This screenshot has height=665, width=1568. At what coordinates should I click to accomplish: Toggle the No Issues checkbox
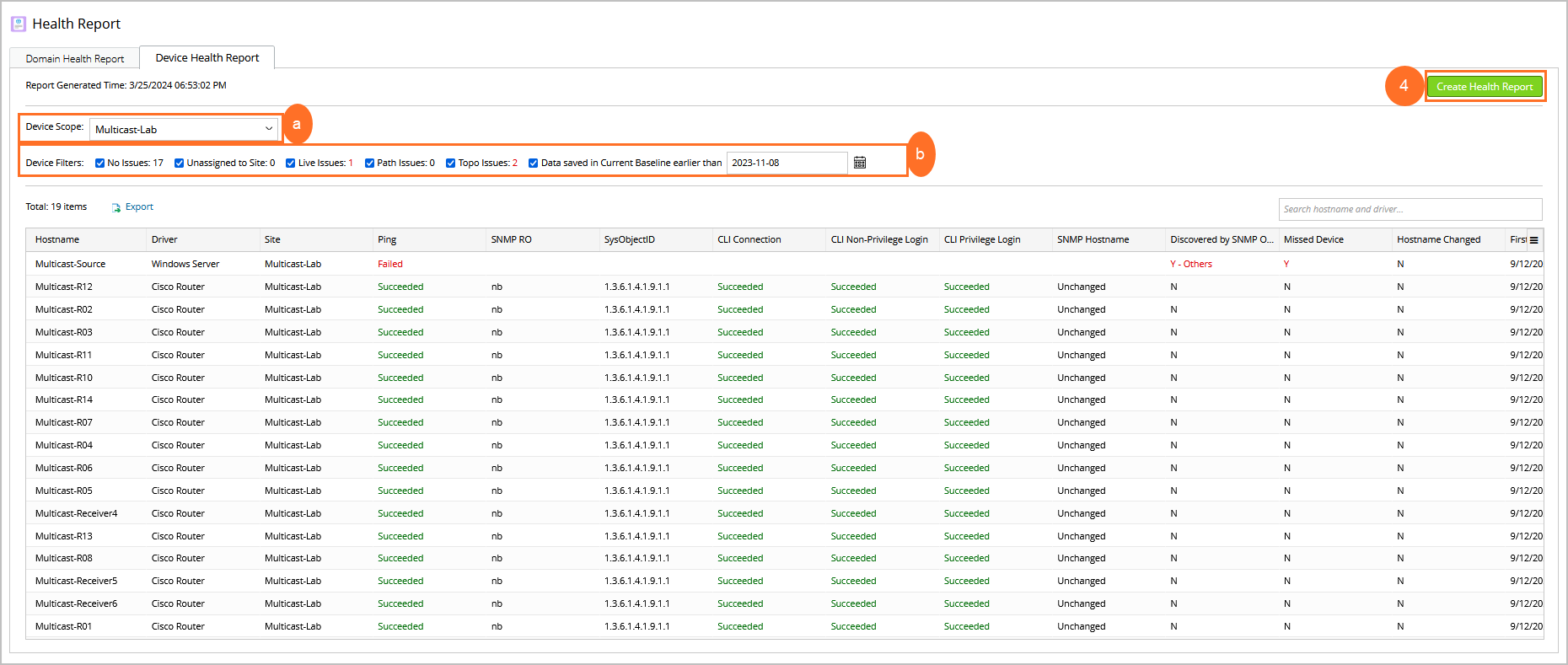coord(99,164)
